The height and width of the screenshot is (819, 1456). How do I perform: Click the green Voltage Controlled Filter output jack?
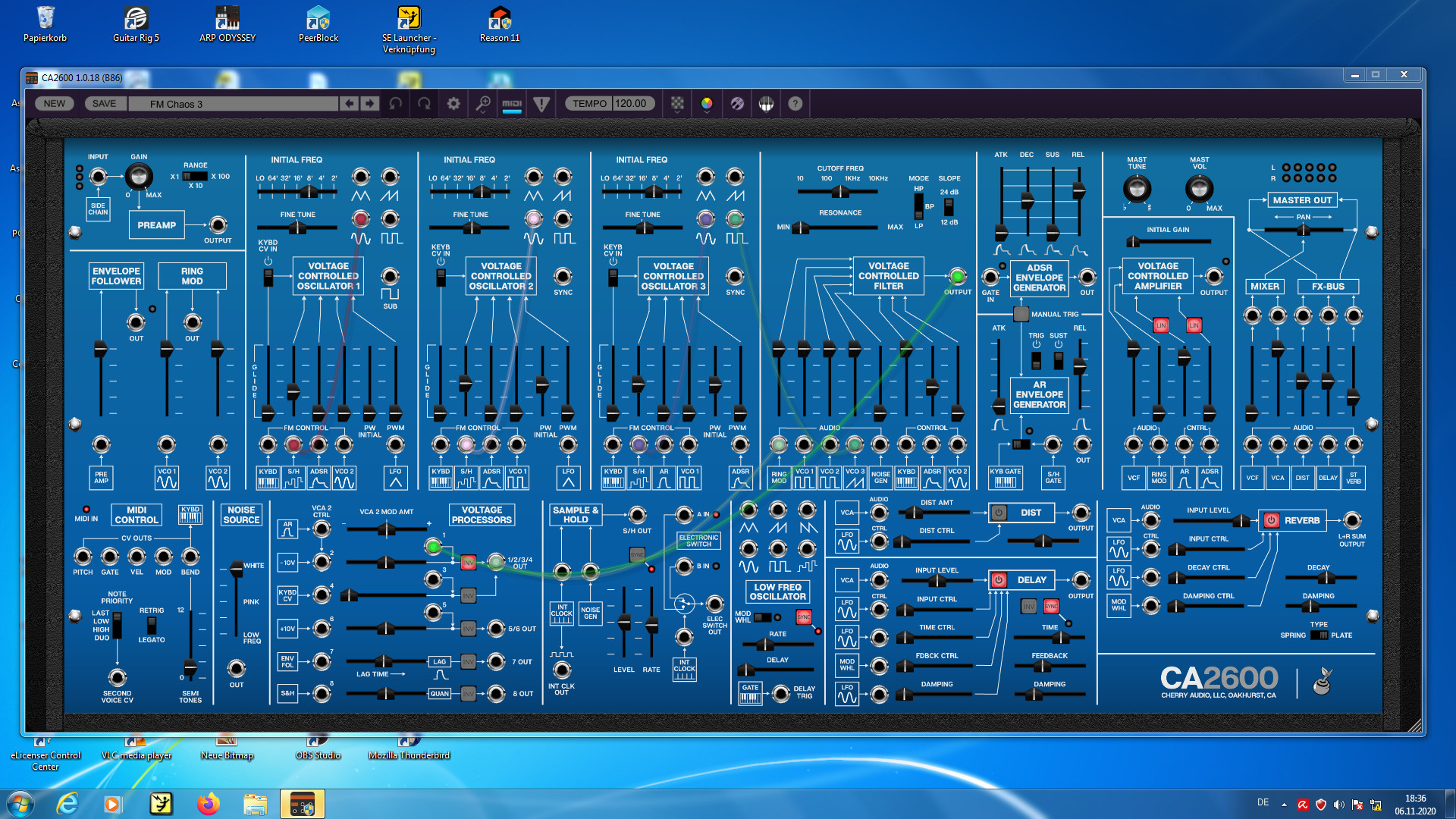(x=957, y=276)
